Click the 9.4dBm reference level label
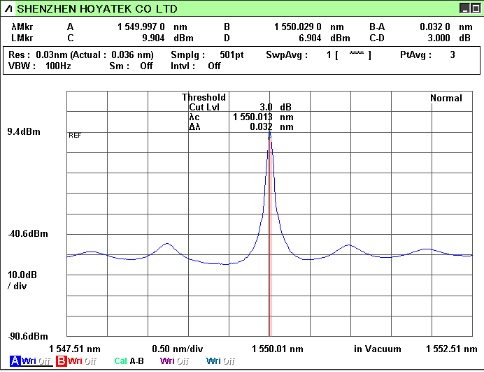This screenshot has width=484, height=372. [x=24, y=132]
